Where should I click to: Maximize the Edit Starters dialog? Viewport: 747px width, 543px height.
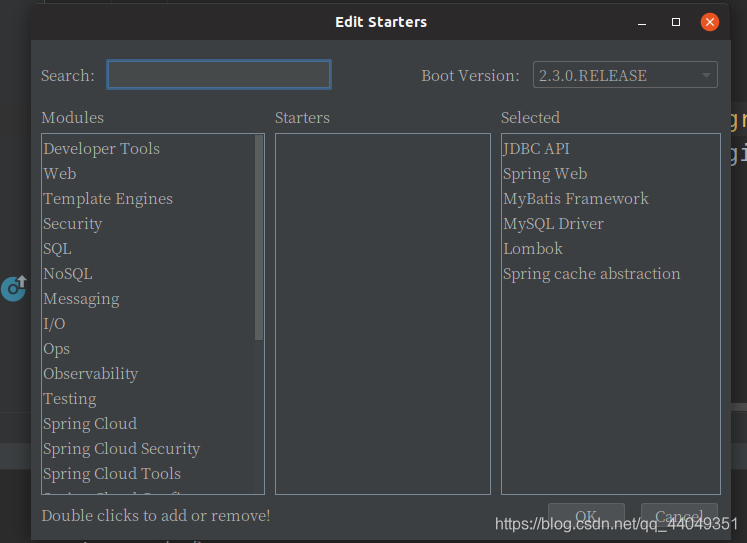[676, 22]
